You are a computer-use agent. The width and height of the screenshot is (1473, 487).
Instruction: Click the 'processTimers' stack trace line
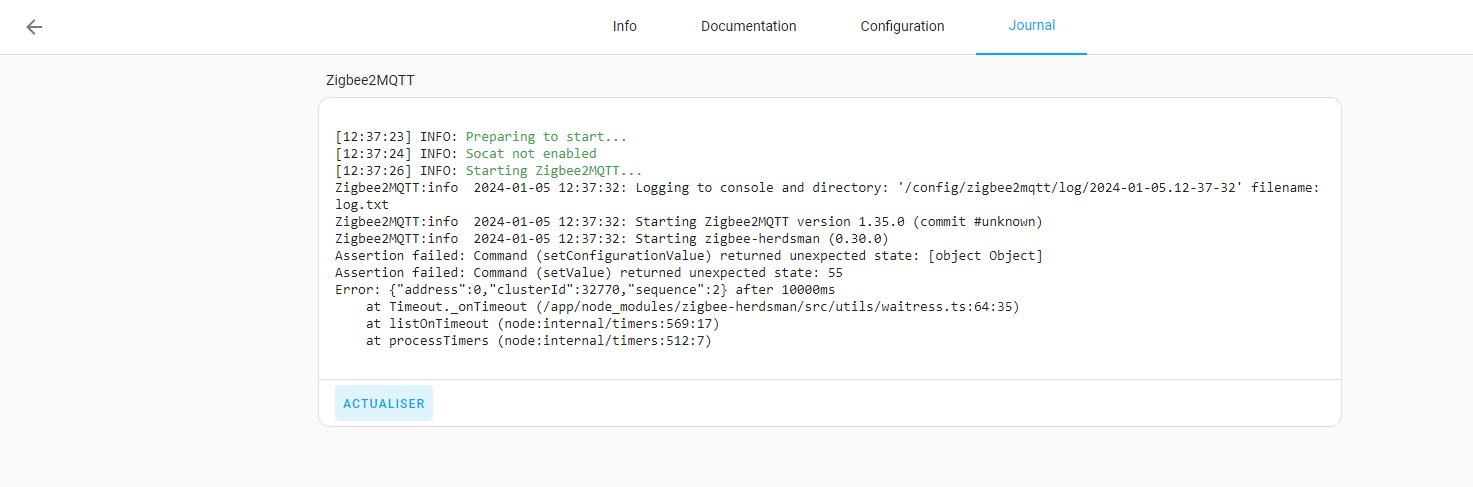538,341
